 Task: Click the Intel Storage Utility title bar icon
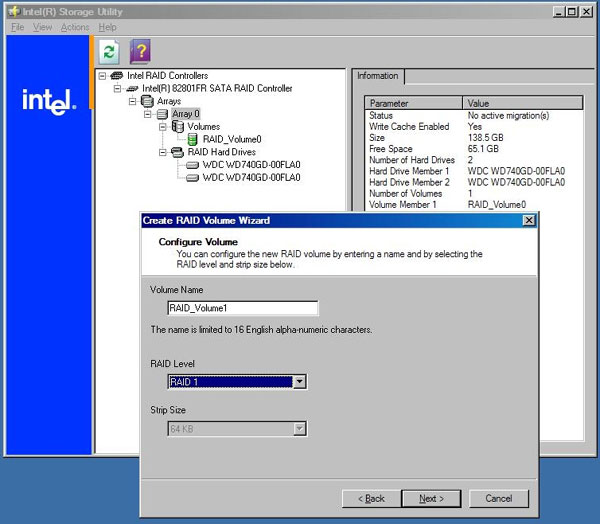pos(14,11)
